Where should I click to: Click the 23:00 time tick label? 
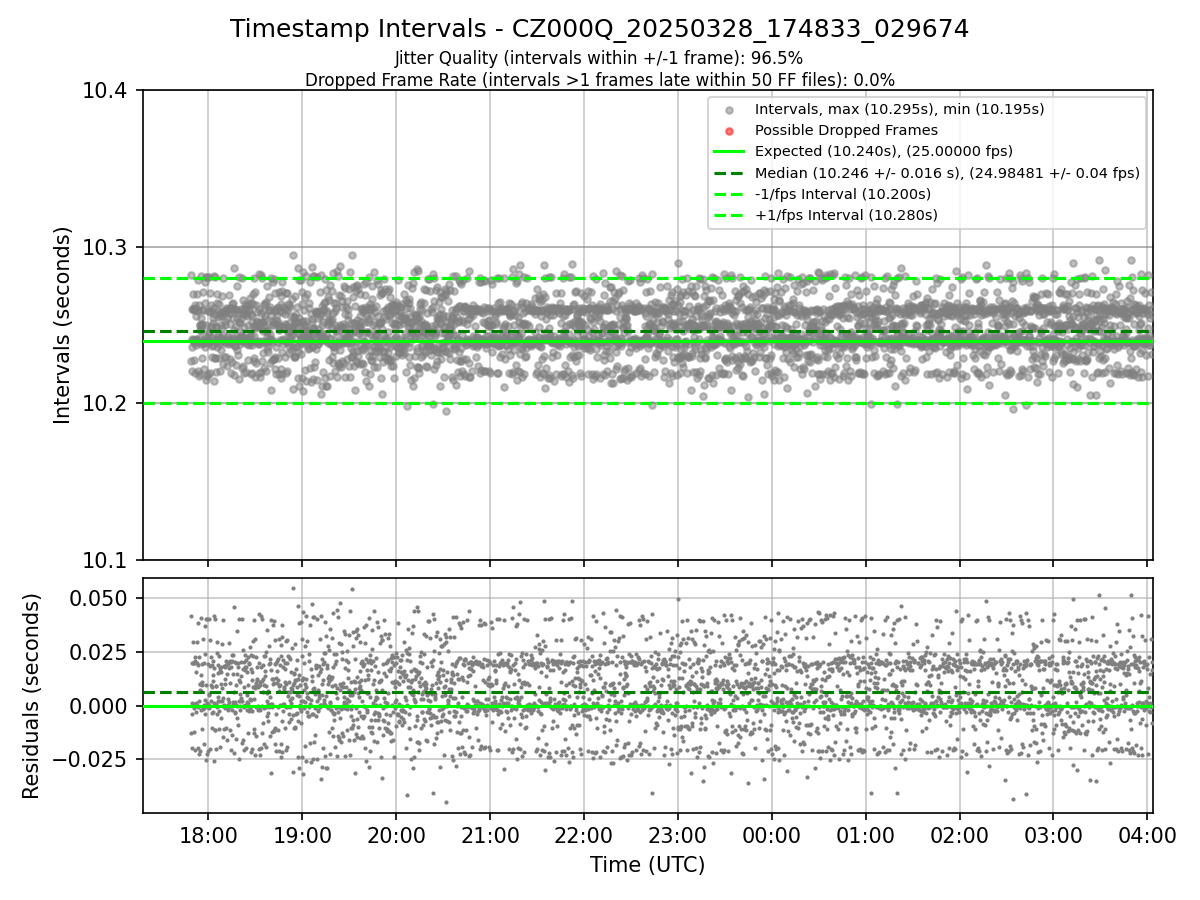tap(678, 834)
